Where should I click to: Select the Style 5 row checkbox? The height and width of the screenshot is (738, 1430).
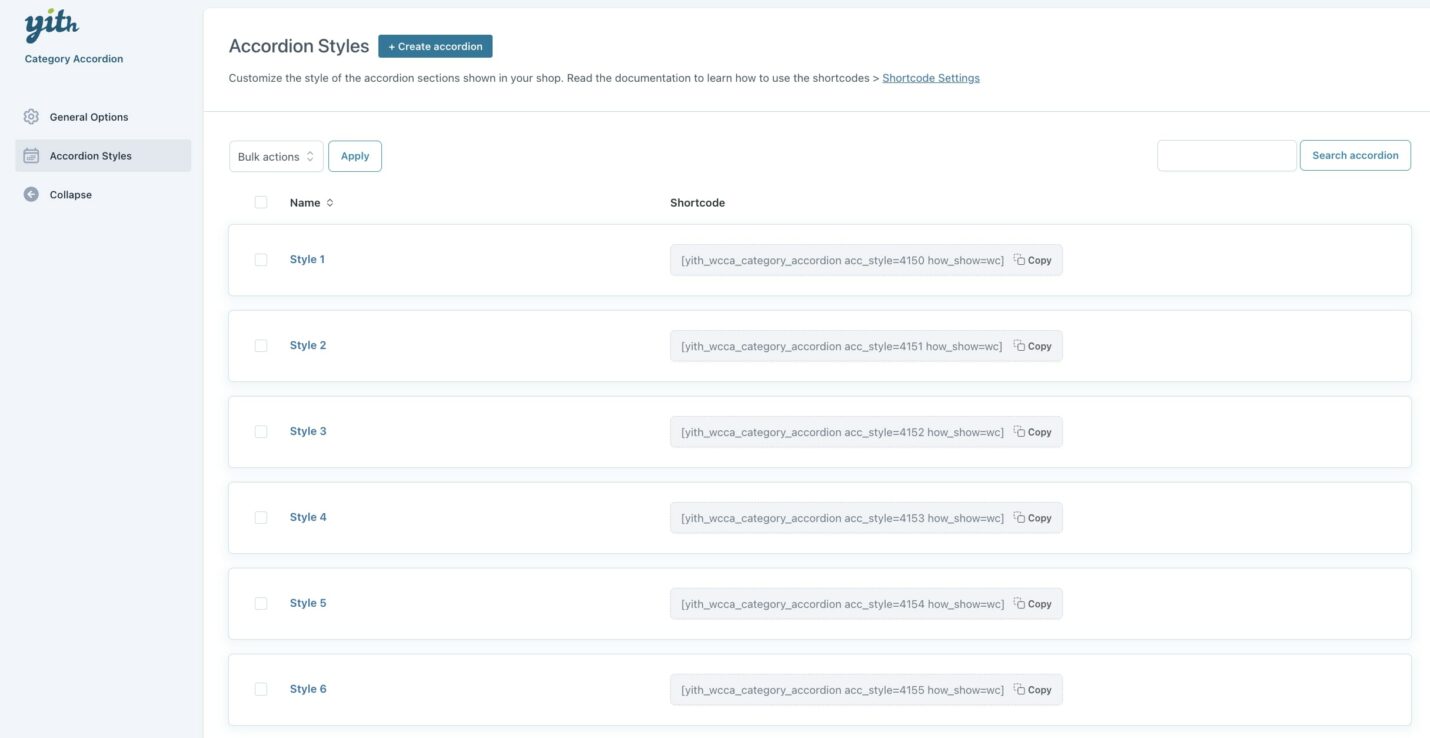(261, 604)
